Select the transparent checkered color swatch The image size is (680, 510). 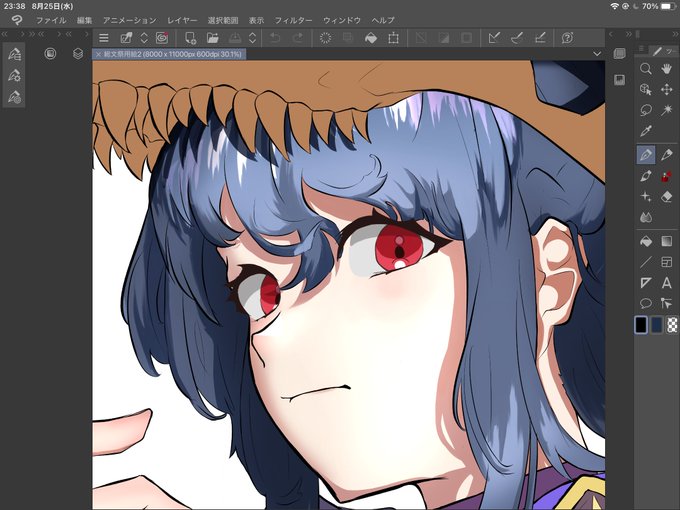click(x=672, y=325)
